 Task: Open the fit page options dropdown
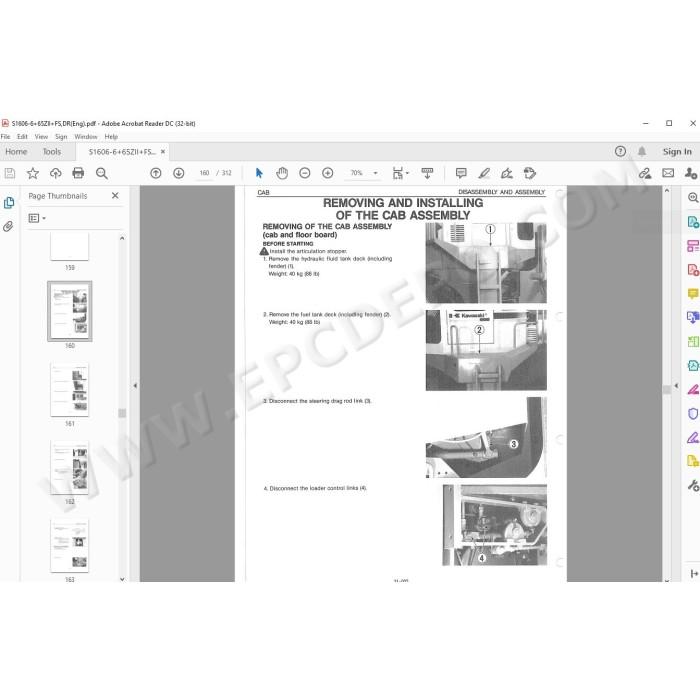tap(400, 173)
